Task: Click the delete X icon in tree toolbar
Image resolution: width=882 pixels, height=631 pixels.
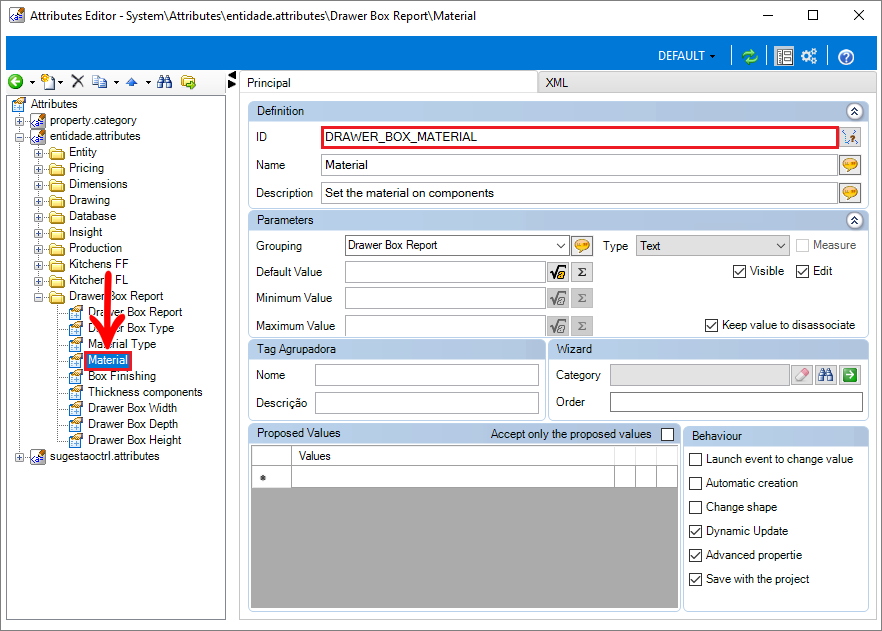Action: (78, 82)
